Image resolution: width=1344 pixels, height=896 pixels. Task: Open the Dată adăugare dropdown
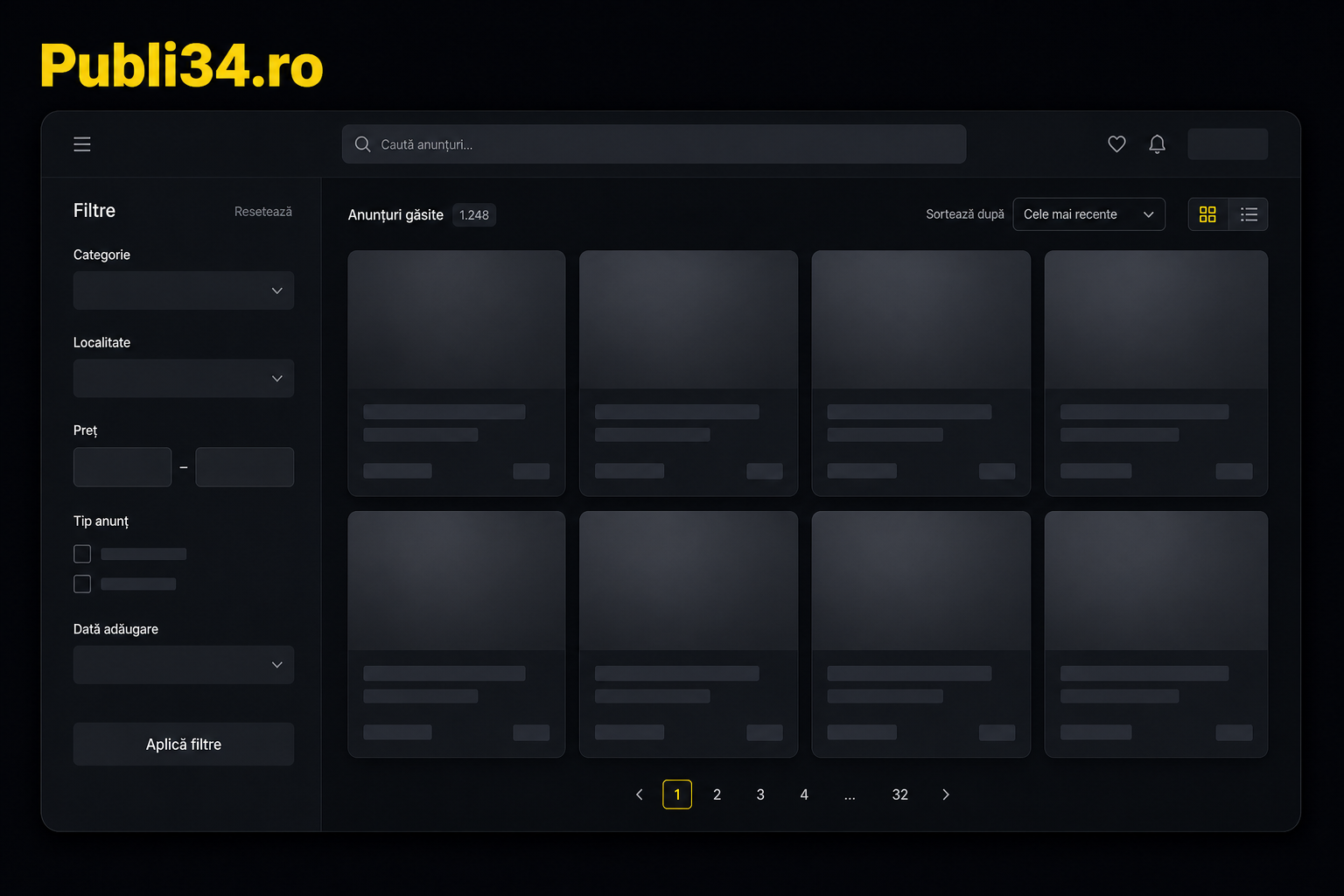tap(184, 665)
